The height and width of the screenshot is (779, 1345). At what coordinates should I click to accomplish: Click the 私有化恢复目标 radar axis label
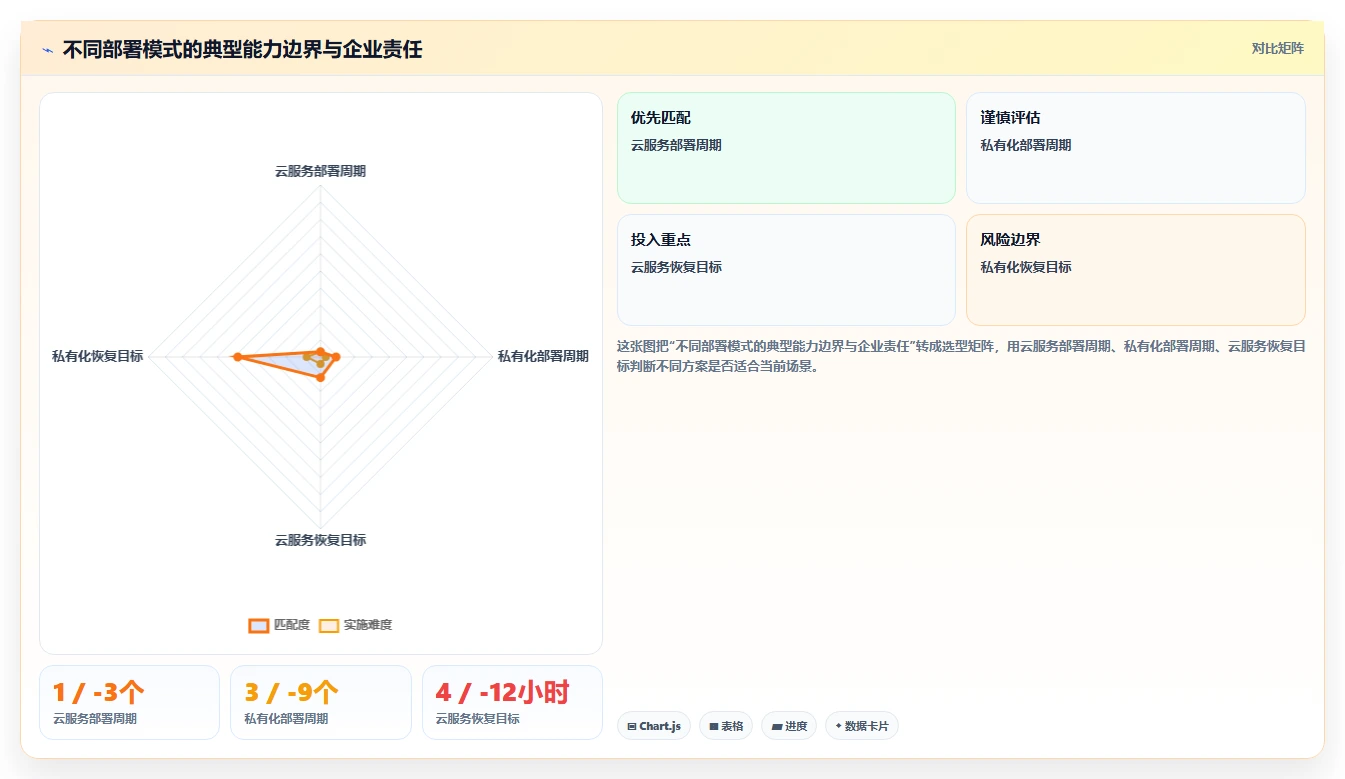[x=97, y=356]
